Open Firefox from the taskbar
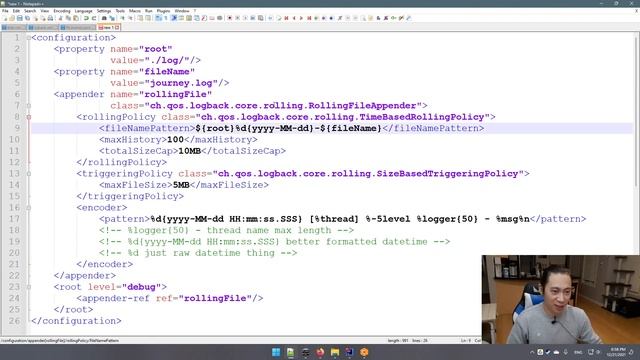640x360 pixels. click(x=320, y=352)
